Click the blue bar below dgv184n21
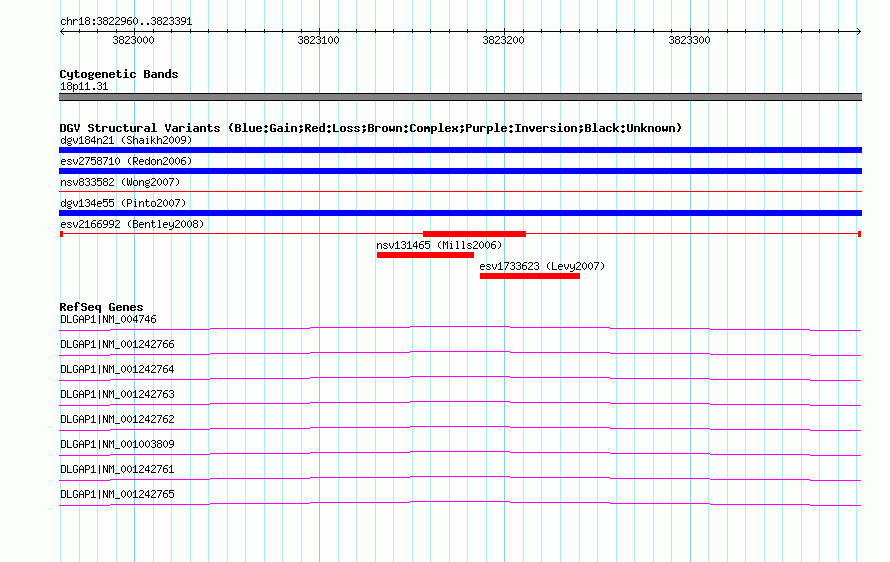 (460, 150)
